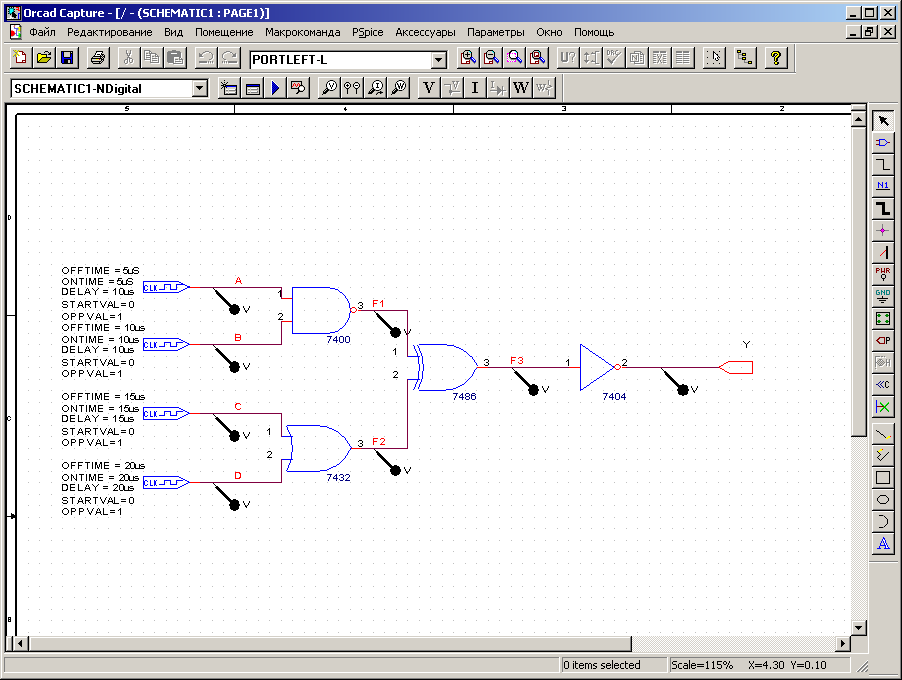
Task: Open the Макрокоманда menu
Action: [x=302, y=32]
